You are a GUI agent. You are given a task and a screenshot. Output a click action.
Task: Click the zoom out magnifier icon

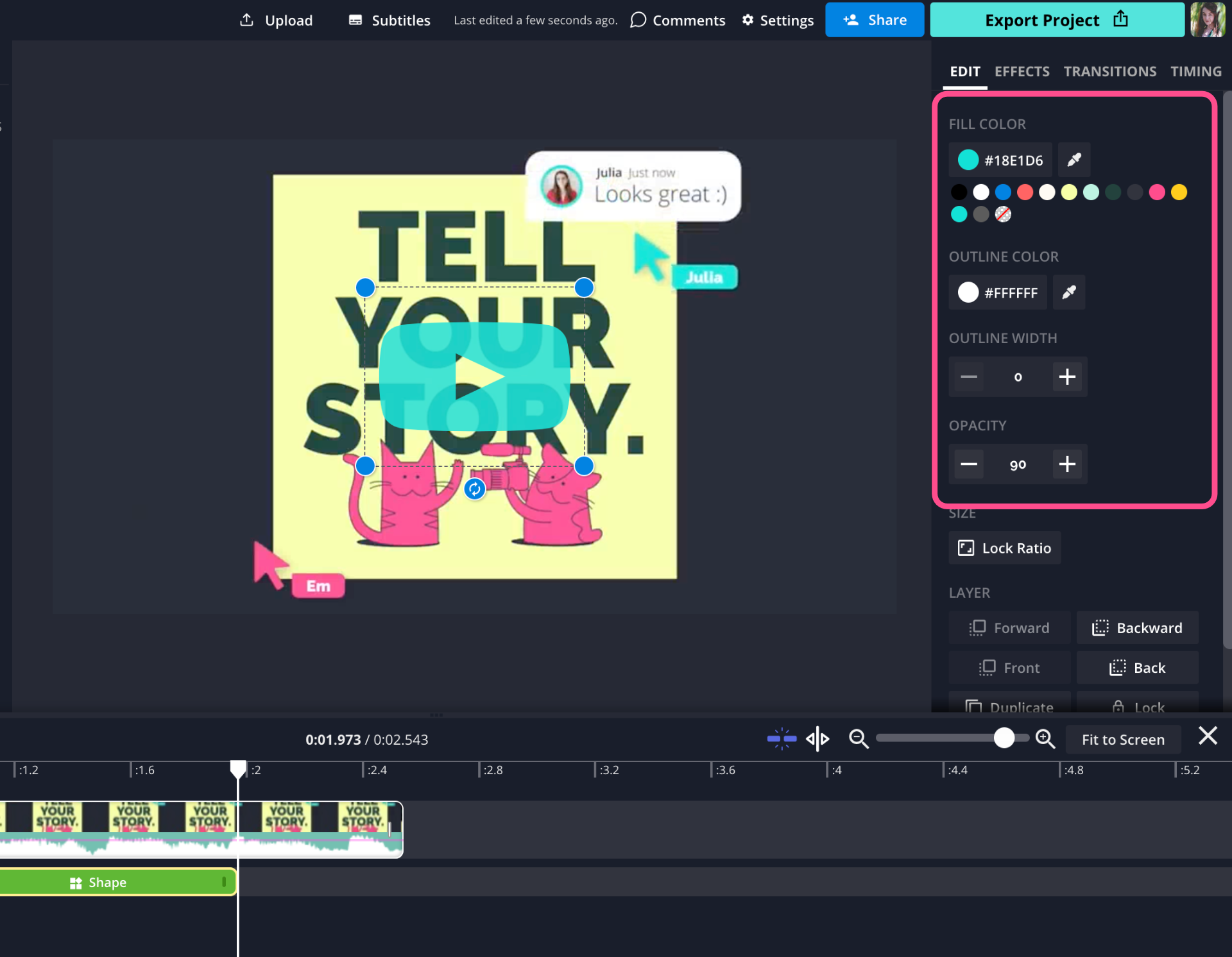point(859,739)
